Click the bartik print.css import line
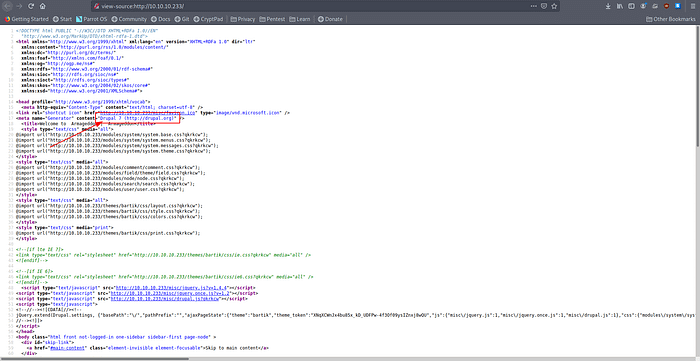This screenshot has height=361, width=700. (108, 233)
